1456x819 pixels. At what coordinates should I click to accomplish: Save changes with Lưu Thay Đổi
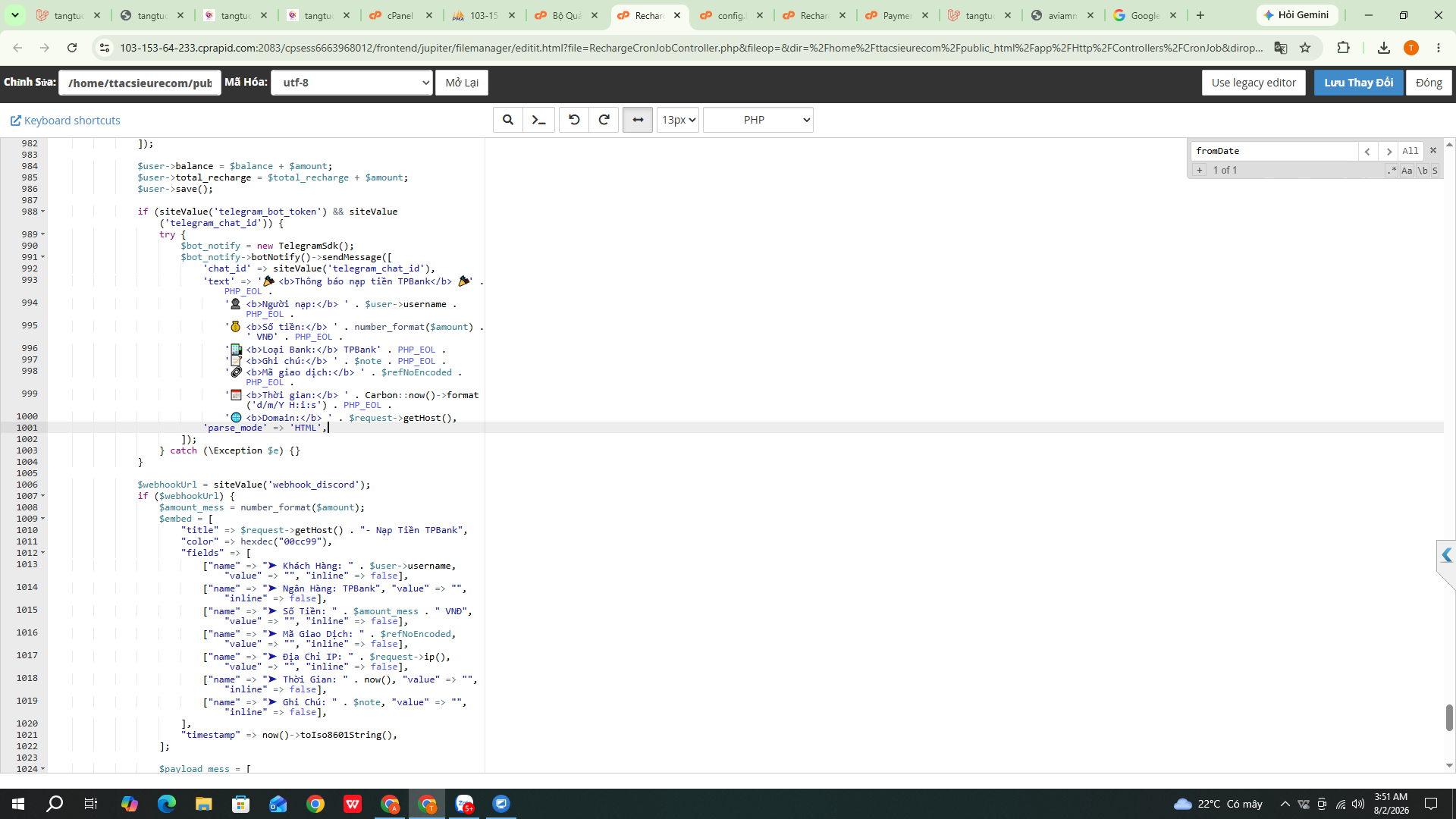pos(1358,83)
